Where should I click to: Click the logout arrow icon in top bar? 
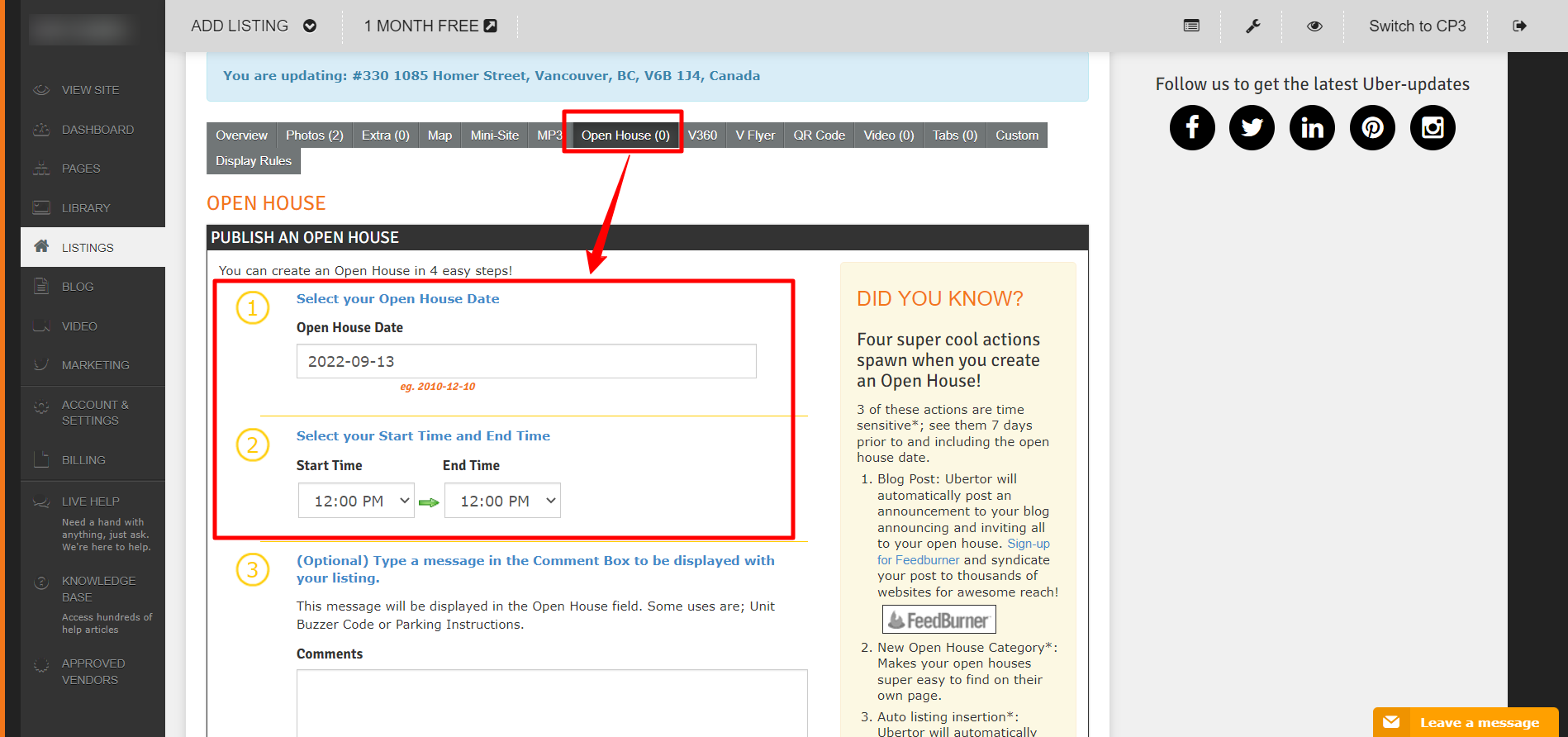click(1519, 26)
